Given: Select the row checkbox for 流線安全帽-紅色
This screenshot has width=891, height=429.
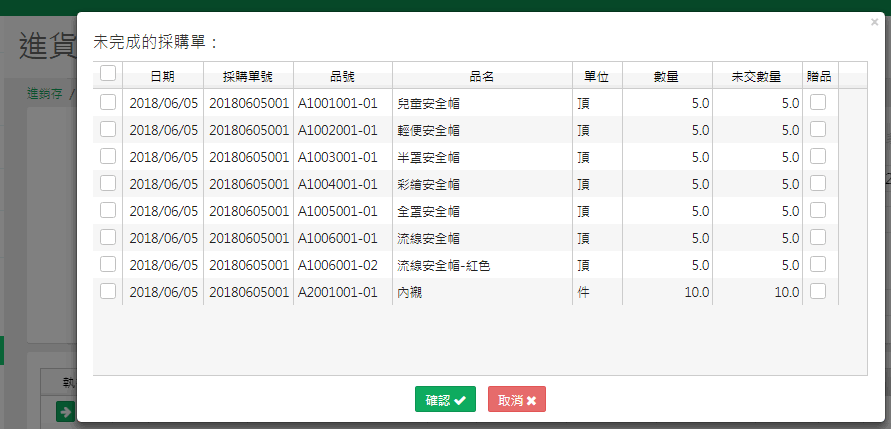Looking at the screenshot, I should (108, 264).
